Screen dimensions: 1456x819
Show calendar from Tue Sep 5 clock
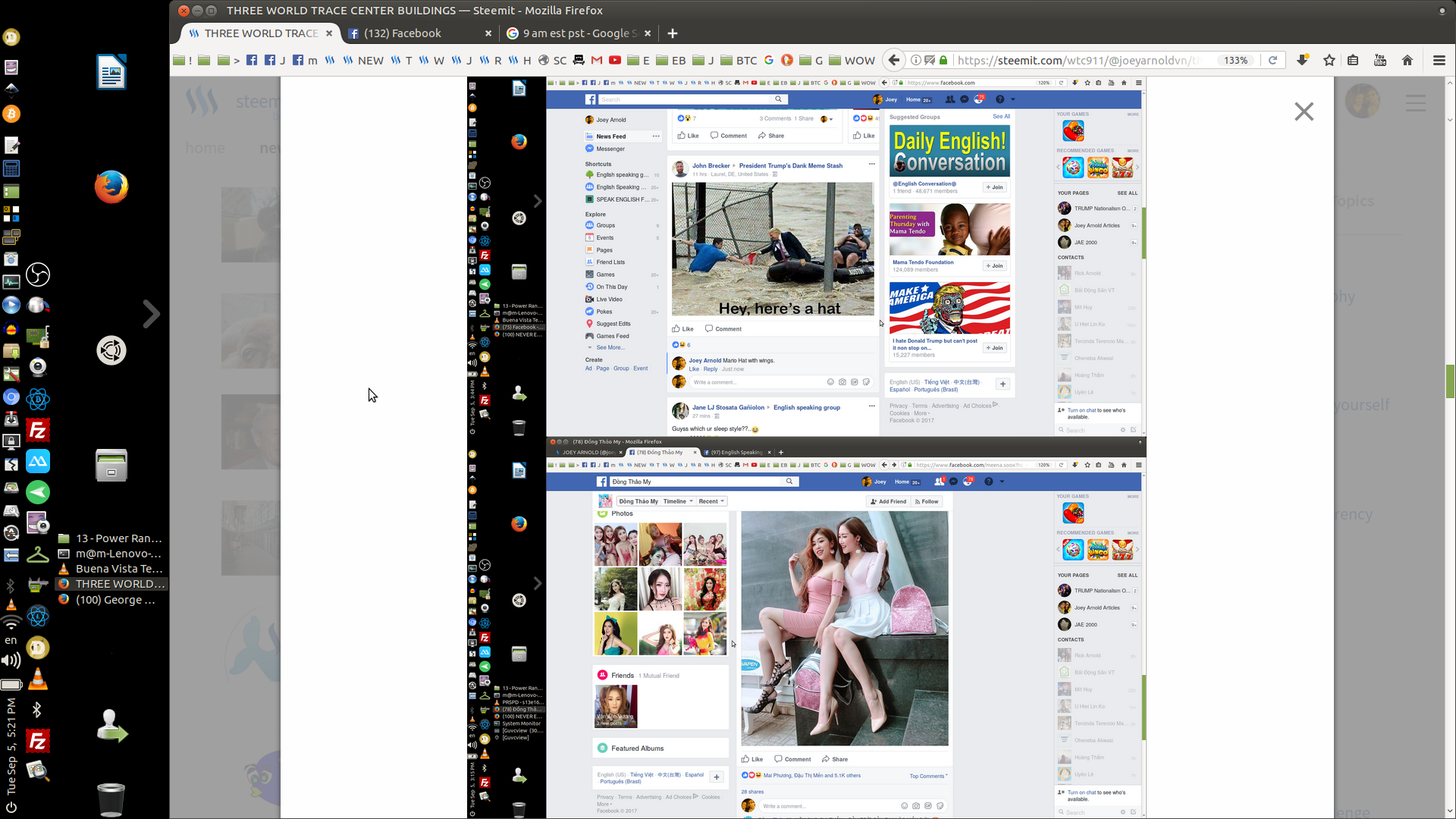[x=11, y=746]
